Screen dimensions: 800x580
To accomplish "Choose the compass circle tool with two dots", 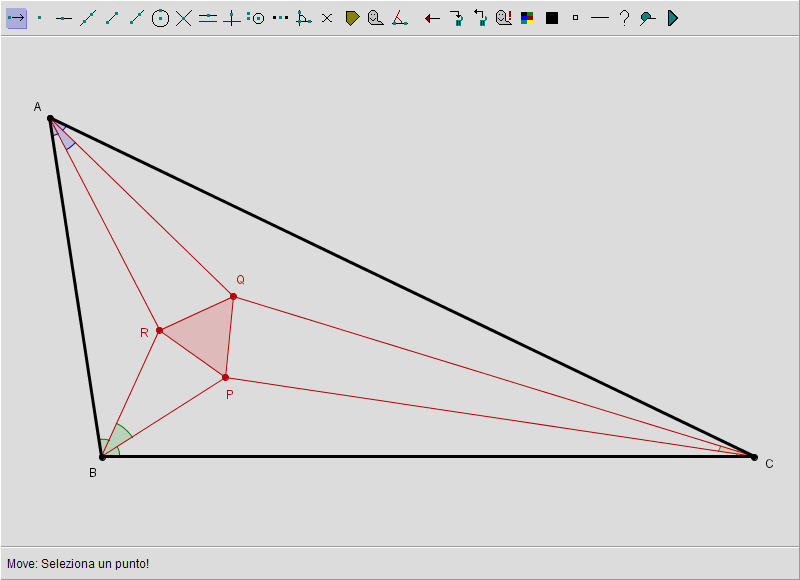I will click(x=256, y=18).
